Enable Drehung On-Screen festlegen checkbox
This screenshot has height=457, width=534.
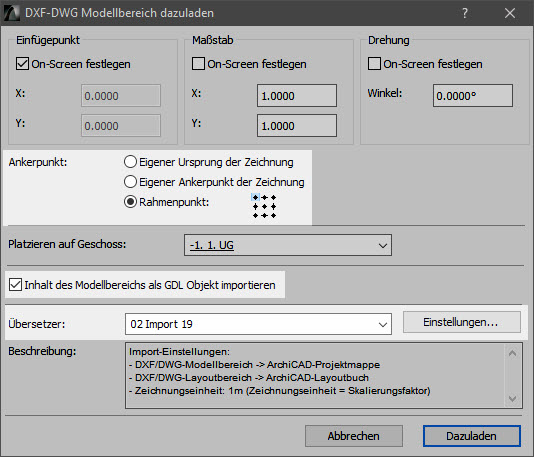[x=374, y=64]
